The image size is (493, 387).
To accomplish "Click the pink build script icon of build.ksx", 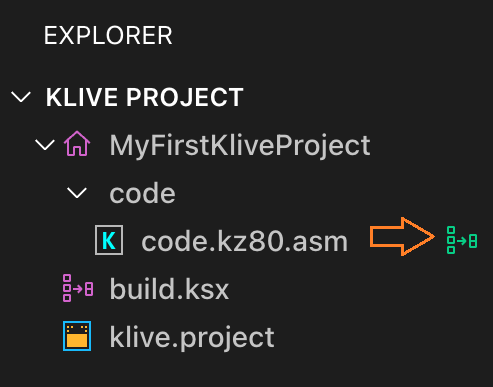I will point(78,288).
